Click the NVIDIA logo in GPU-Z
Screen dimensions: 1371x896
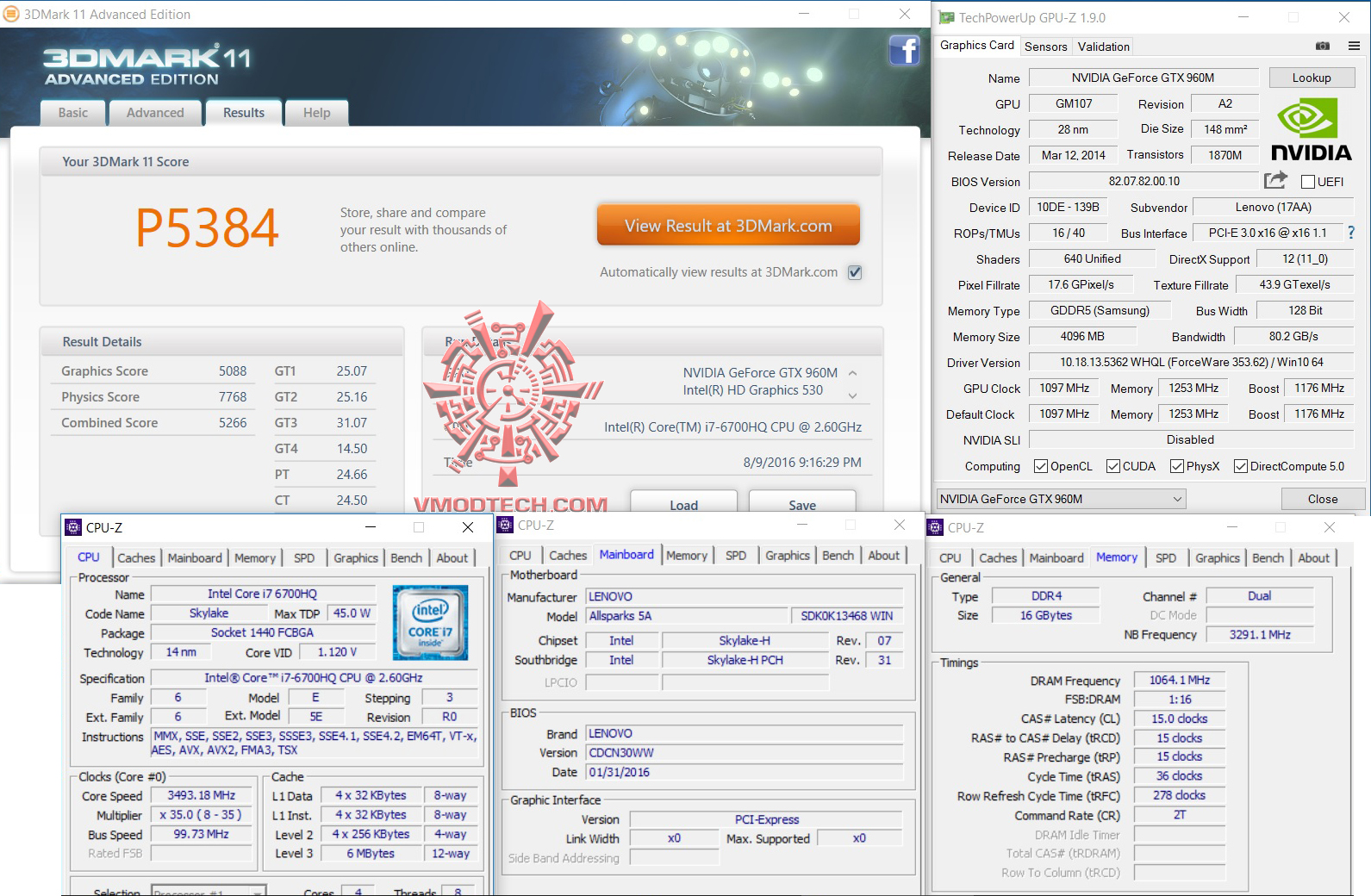tap(1311, 129)
